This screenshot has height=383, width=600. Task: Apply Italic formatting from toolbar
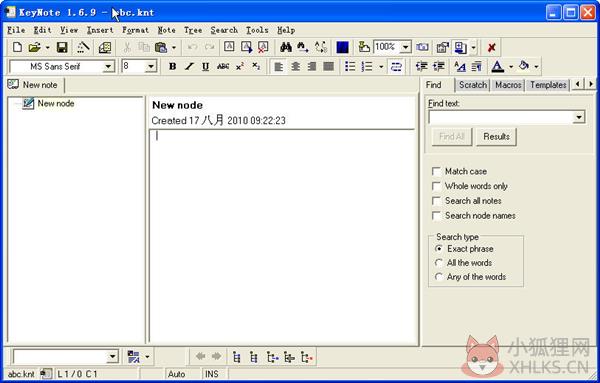pos(189,67)
